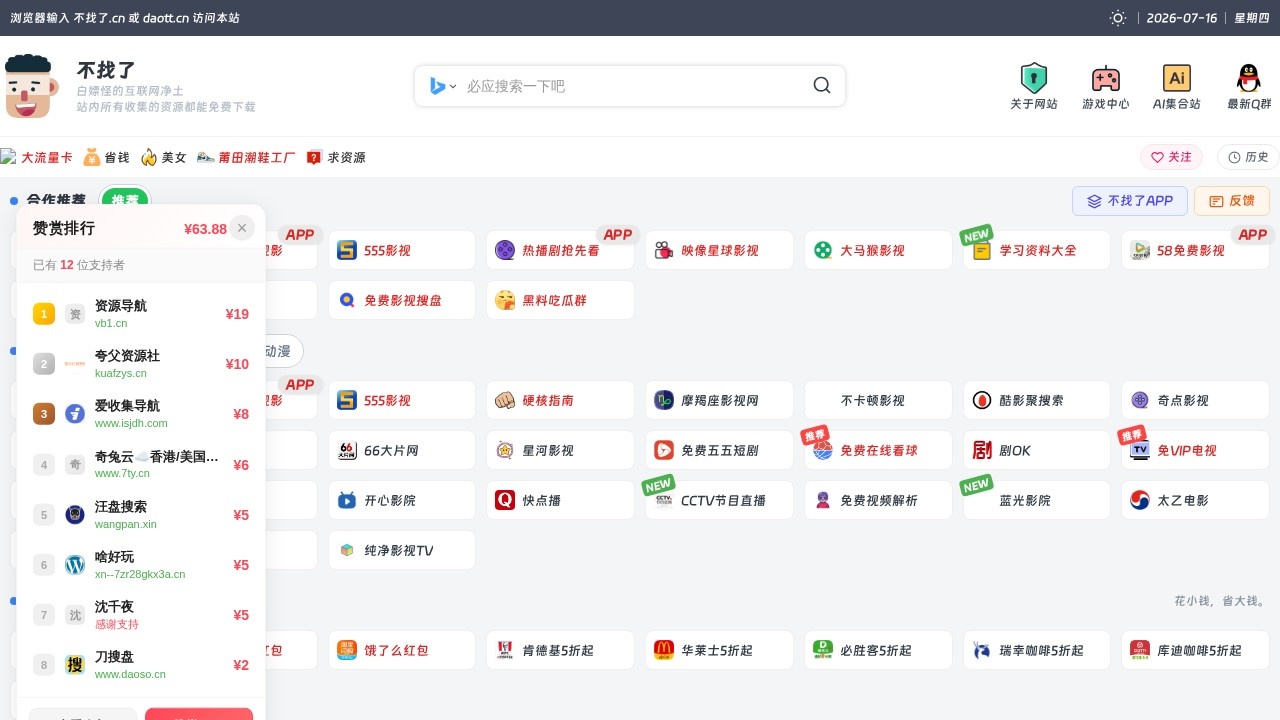
Task: Click 免费在线看球 basketball icon
Action: pyautogui.click(x=822, y=451)
